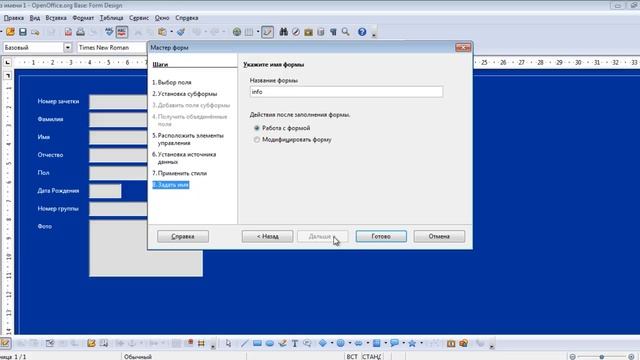Select the 'Работа с формой' radio button
Image resolution: width=640 pixels, height=360 pixels.
pyautogui.click(x=257, y=128)
